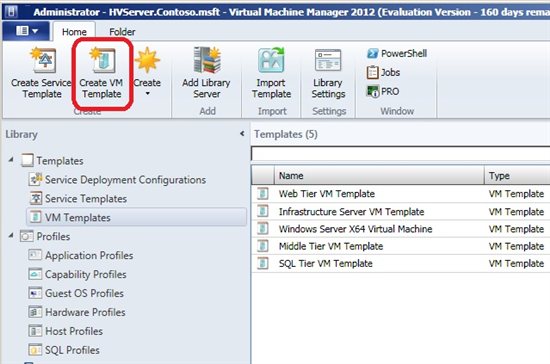Click the Create Service Template icon
This screenshot has width=550, height=364.
(42, 60)
